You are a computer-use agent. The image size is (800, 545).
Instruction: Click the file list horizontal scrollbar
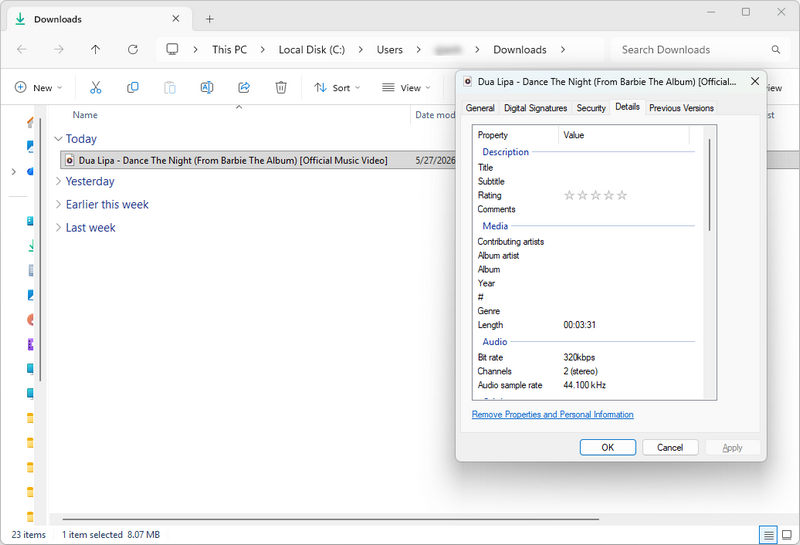331,519
